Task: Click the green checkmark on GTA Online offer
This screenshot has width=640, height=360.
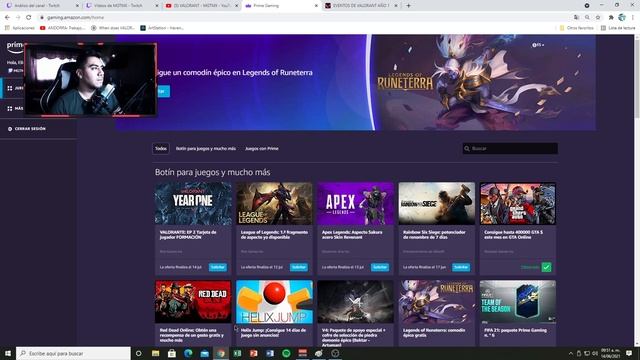Action: coord(547,267)
